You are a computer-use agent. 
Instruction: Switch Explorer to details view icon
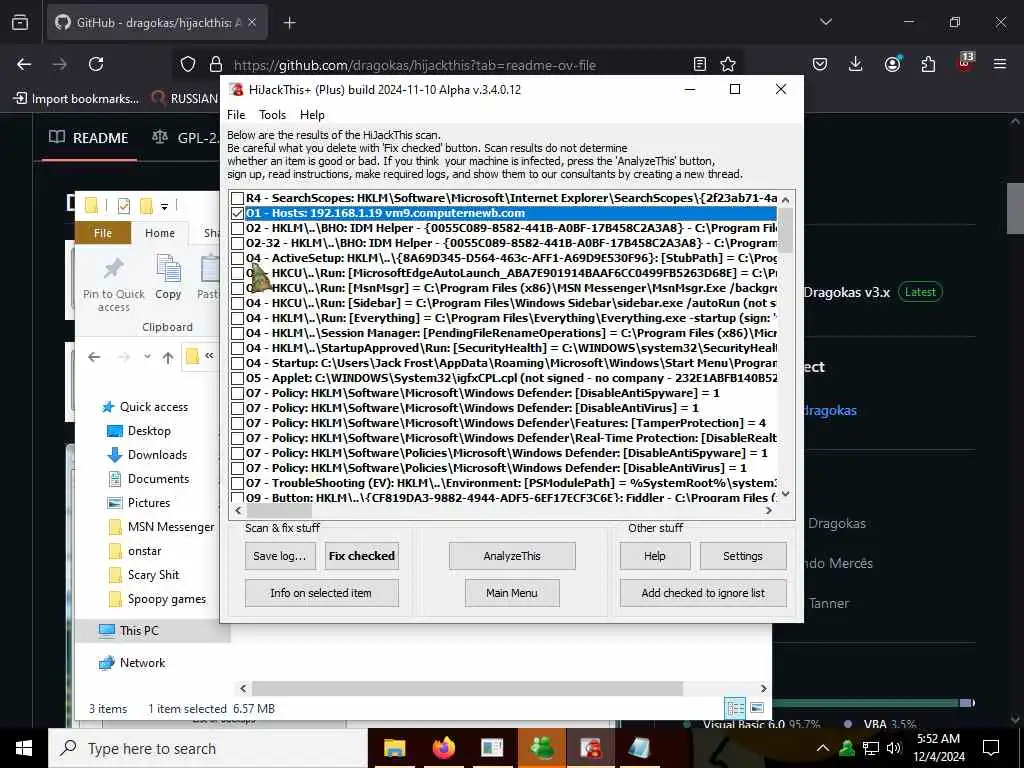pos(735,708)
